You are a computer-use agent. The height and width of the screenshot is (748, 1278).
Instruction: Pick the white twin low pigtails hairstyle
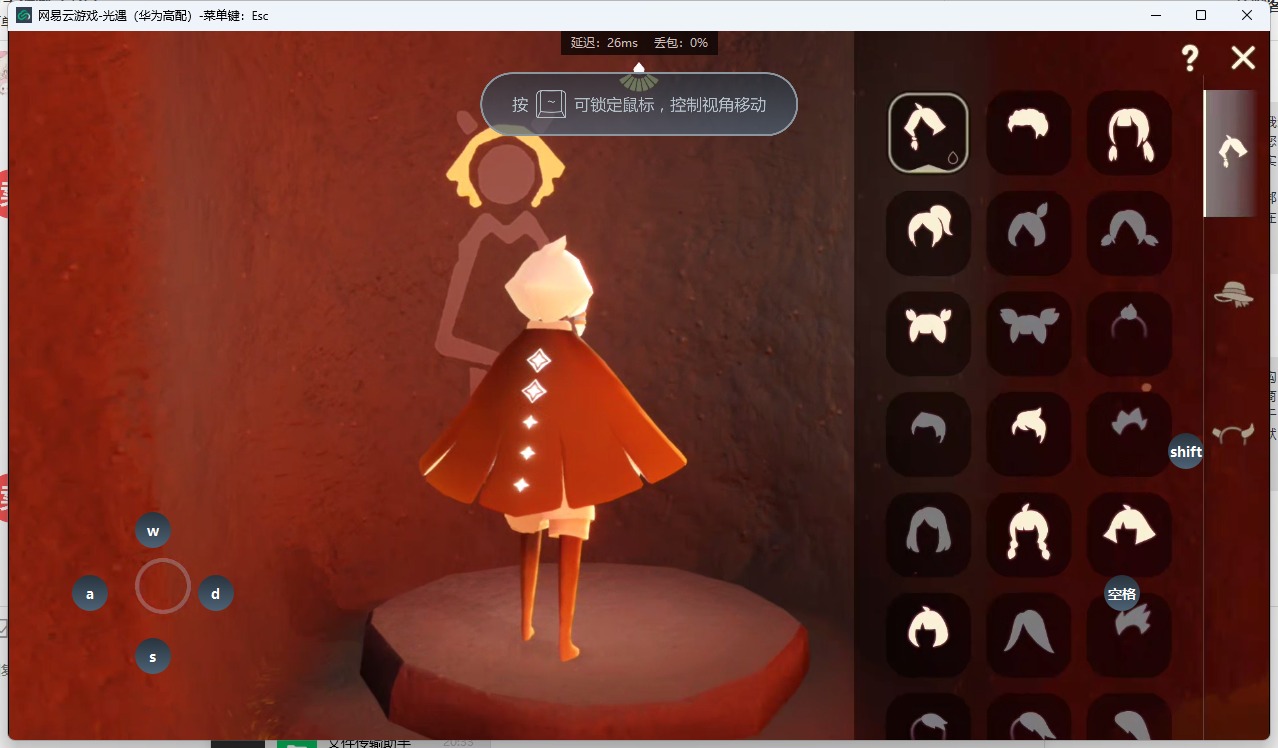(1129, 133)
